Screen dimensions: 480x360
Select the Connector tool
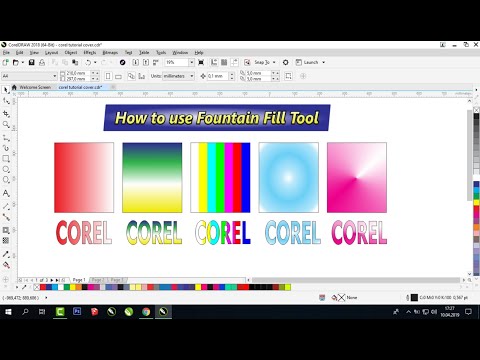[x=6, y=217]
